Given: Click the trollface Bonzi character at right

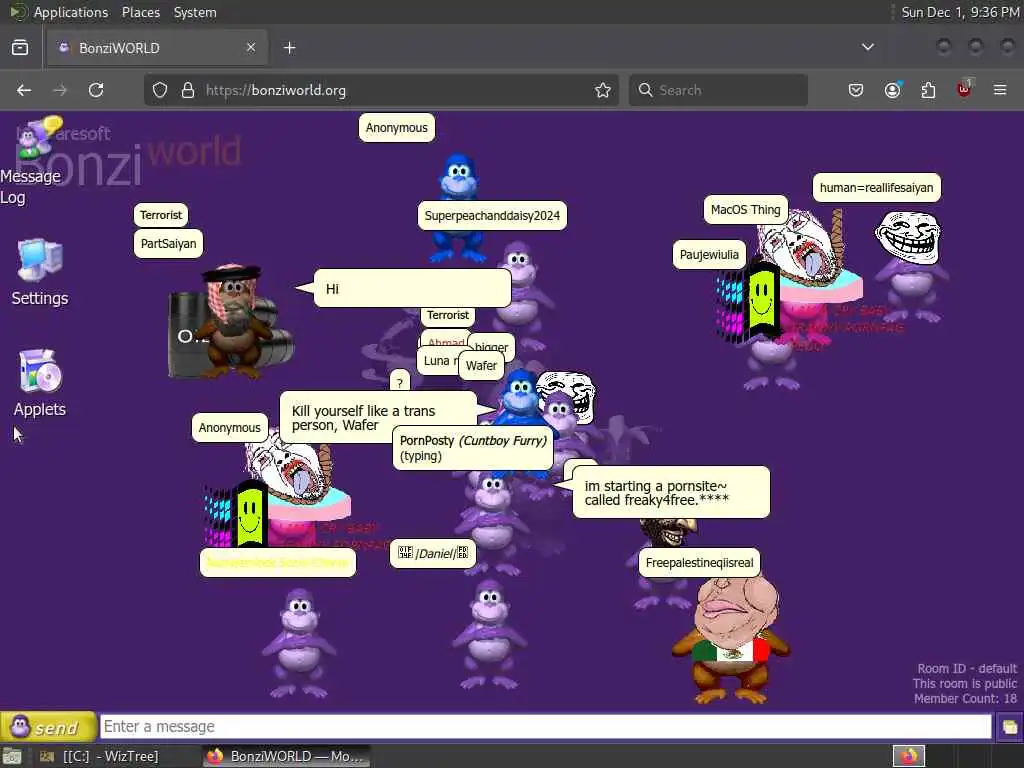Looking at the screenshot, I should tap(910, 264).
